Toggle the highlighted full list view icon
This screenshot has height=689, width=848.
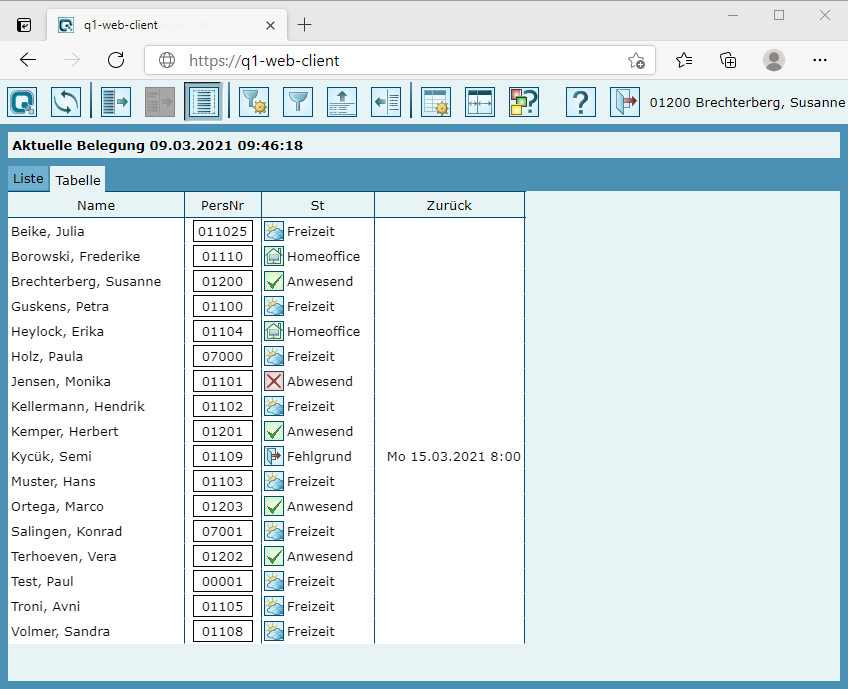click(x=203, y=101)
